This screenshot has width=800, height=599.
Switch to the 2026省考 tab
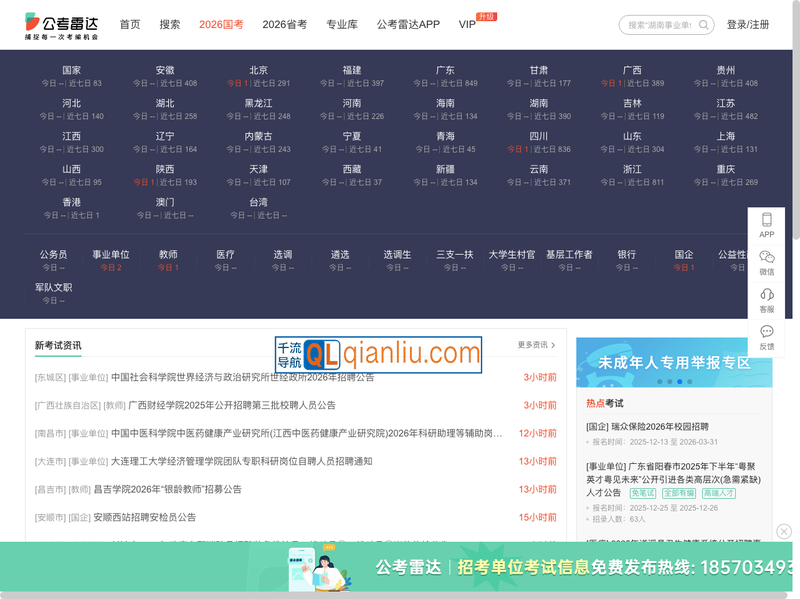285,25
